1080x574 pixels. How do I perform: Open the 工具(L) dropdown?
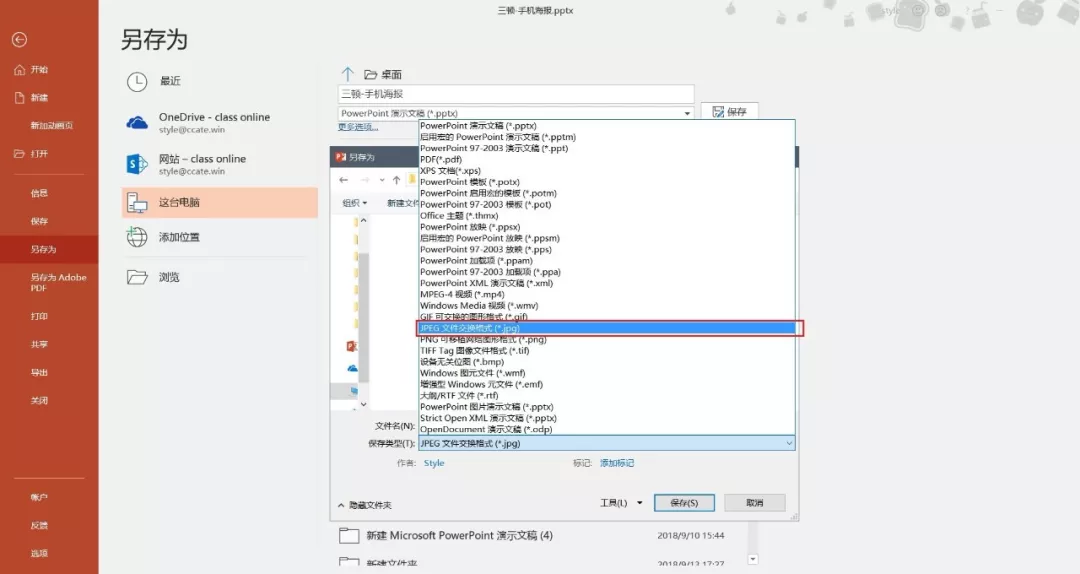pos(621,503)
